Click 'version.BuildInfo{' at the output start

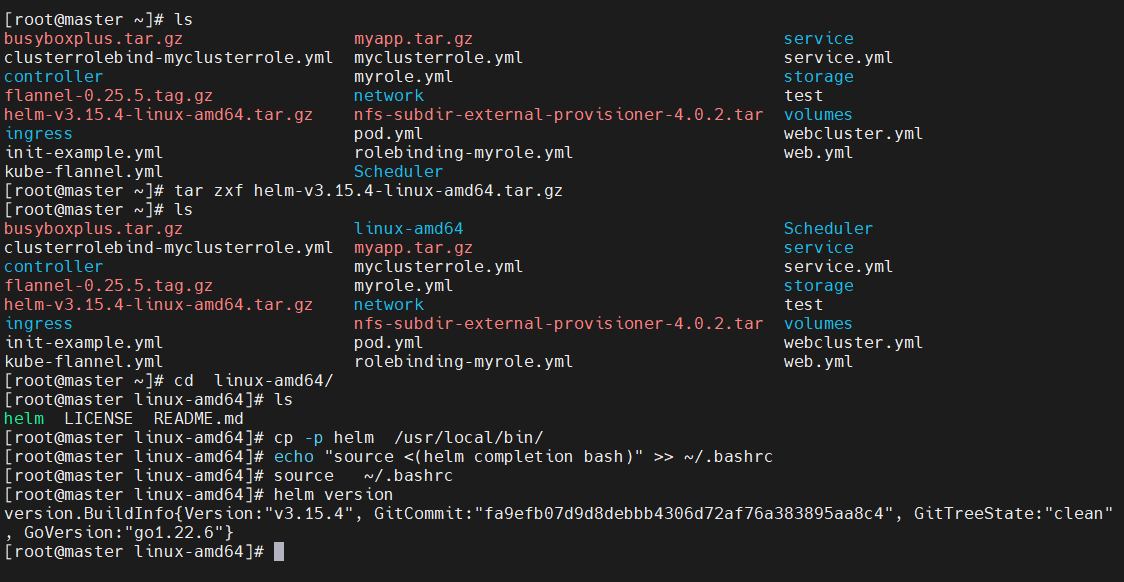(94, 514)
